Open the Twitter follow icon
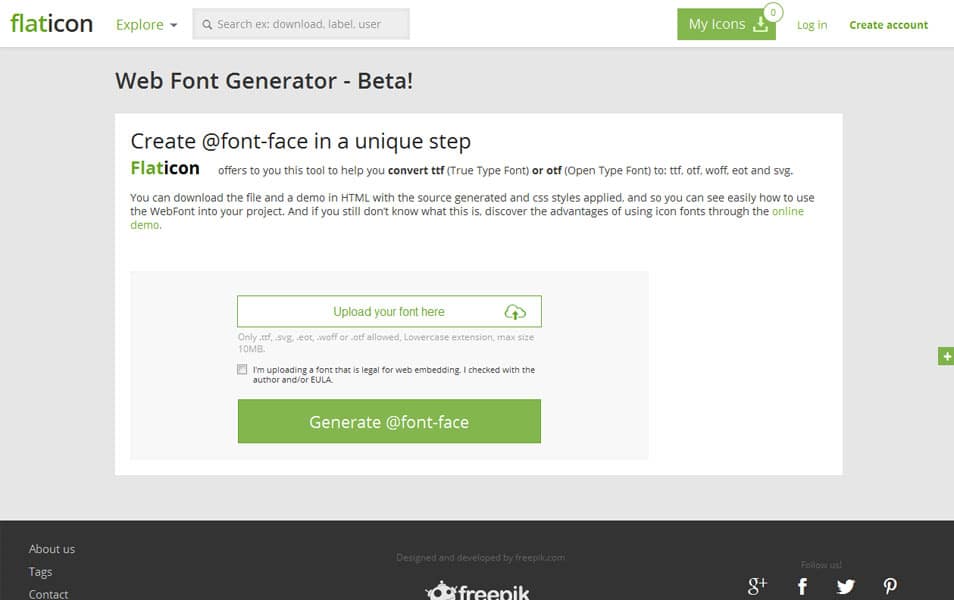The width and height of the screenshot is (954, 600). point(845,585)
